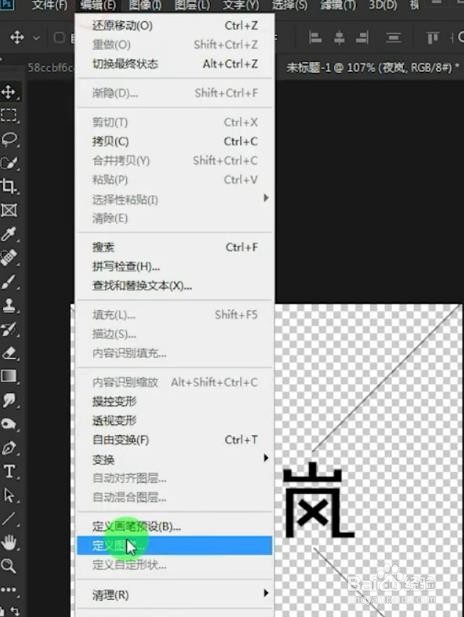This screenshot has width=464, height=617.
Task: Select the Rectangular Marquee tool
Action: tap(9, 116)
